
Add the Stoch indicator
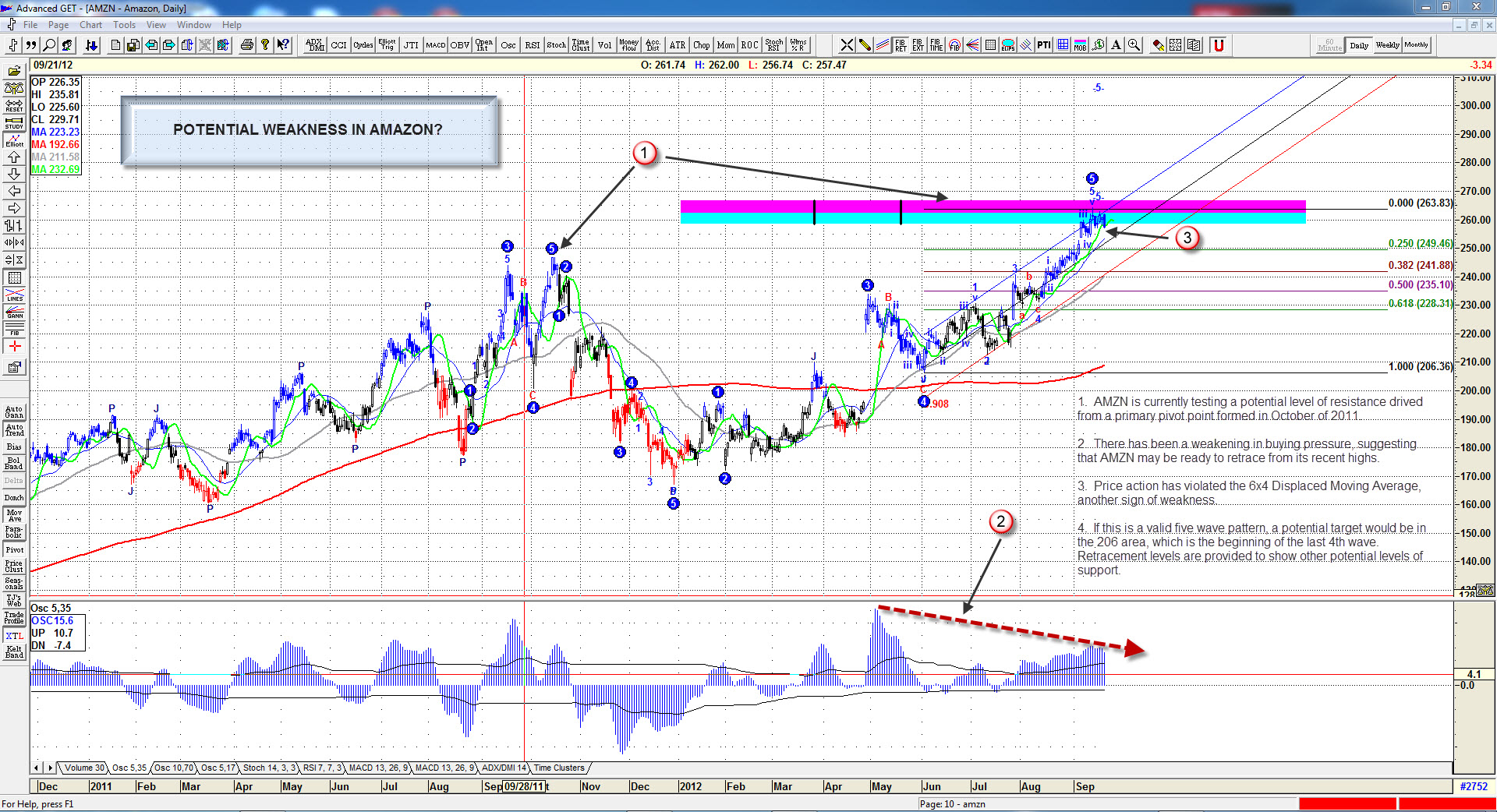(557, 45)
